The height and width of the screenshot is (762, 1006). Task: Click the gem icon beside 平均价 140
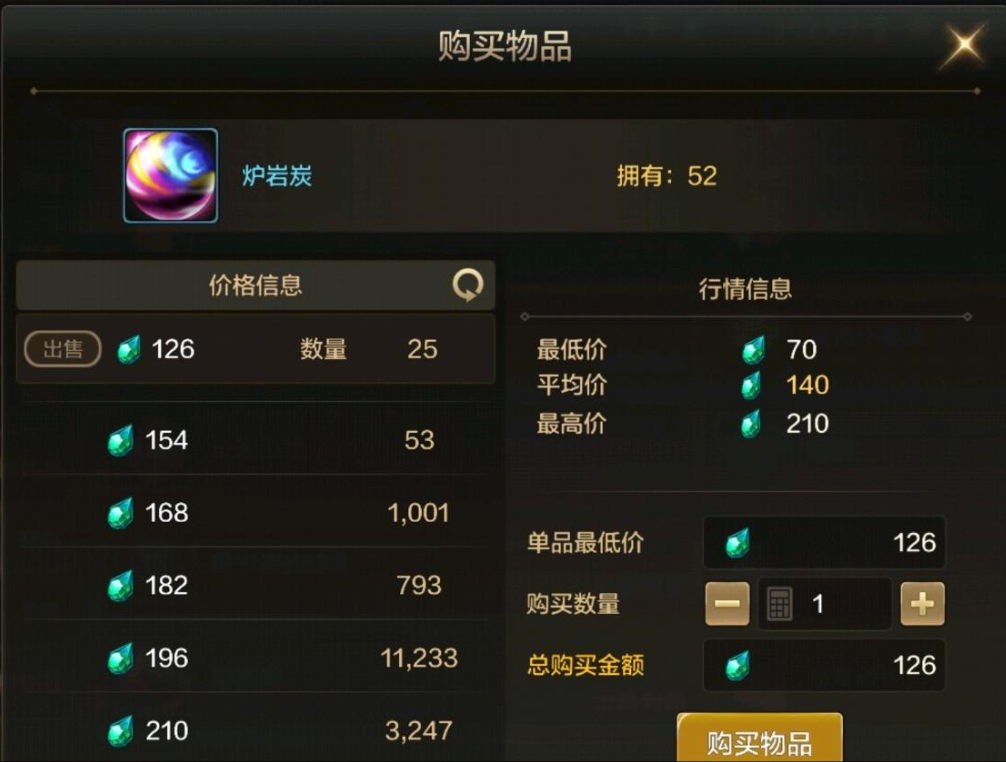pos(752,385)
